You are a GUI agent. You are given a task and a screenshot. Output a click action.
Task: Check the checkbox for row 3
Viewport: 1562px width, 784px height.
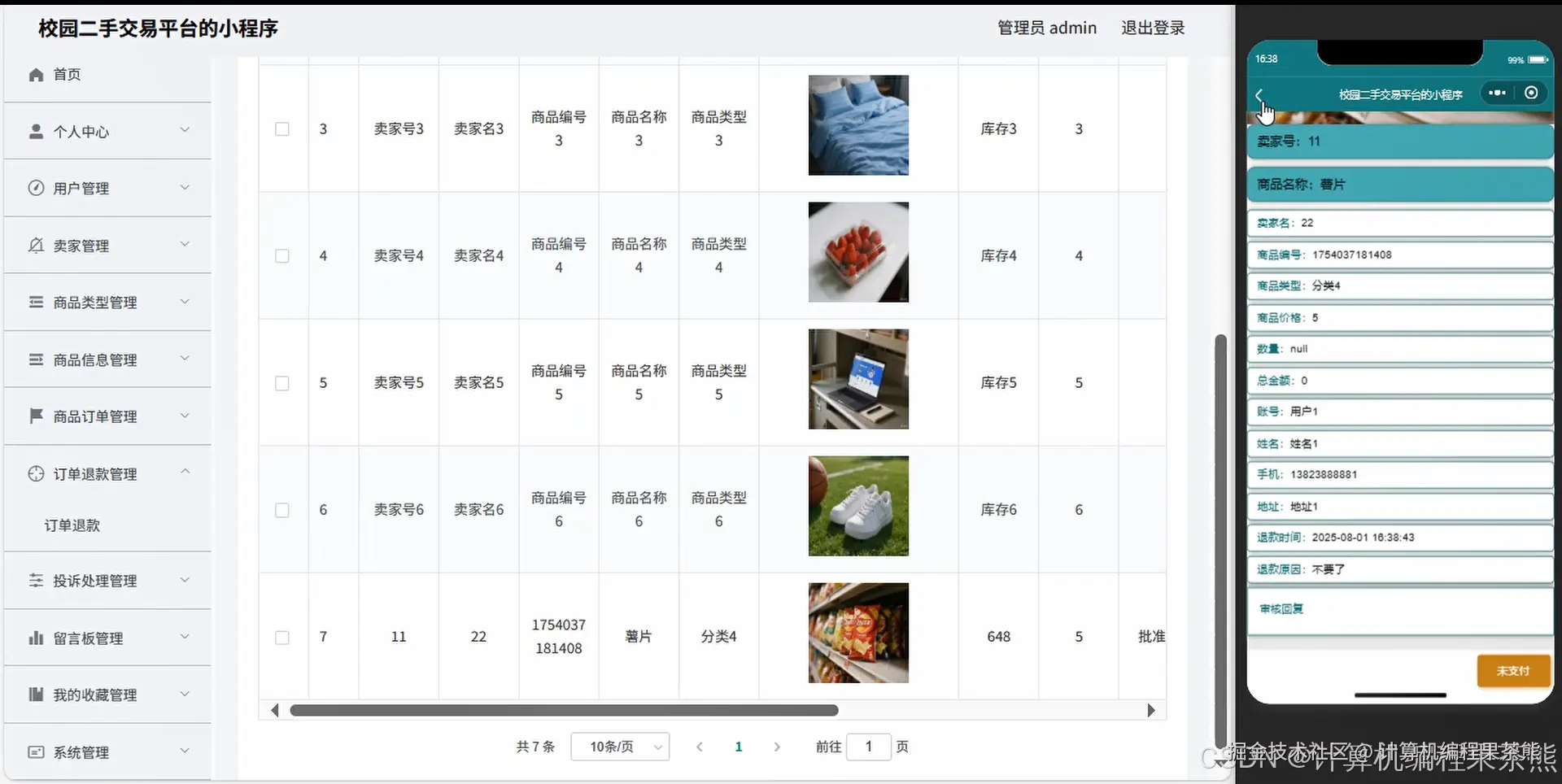(x=282, y=128)
